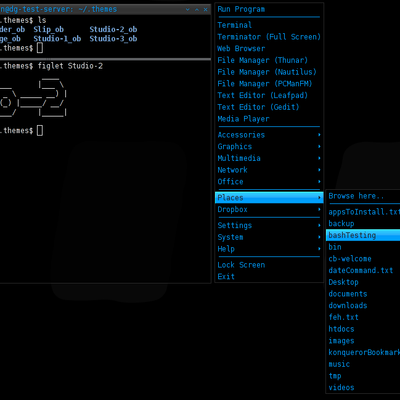Expand the Network submenu

coord(269,170)
